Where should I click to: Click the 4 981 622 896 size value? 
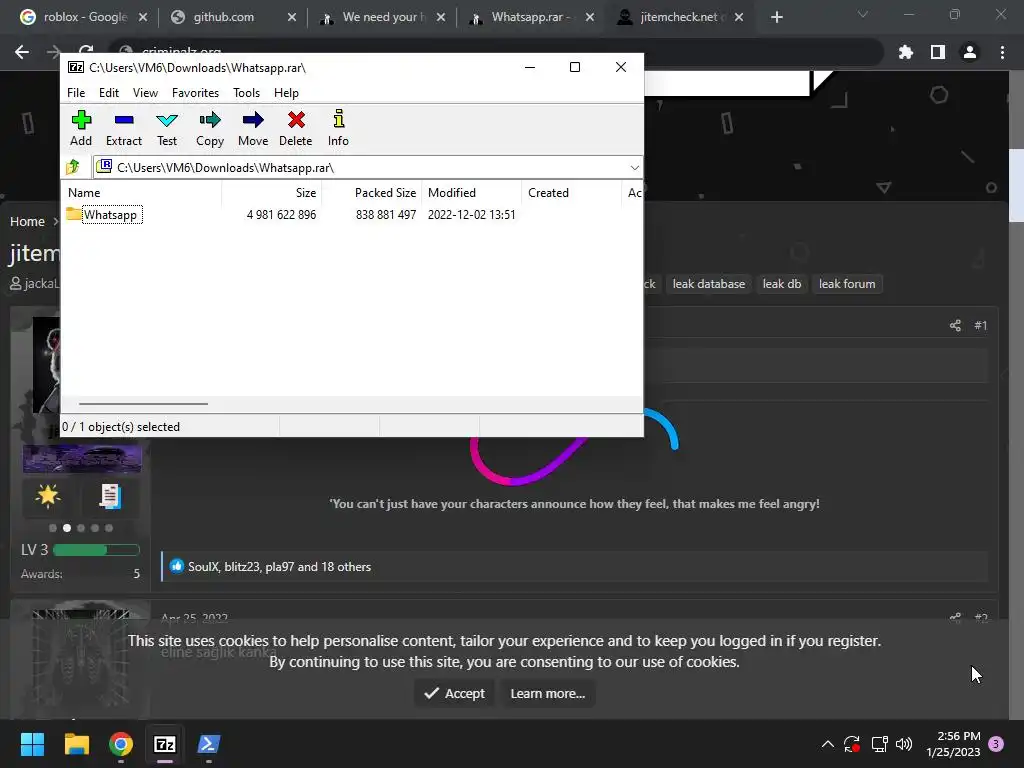[x=281, y=215]
